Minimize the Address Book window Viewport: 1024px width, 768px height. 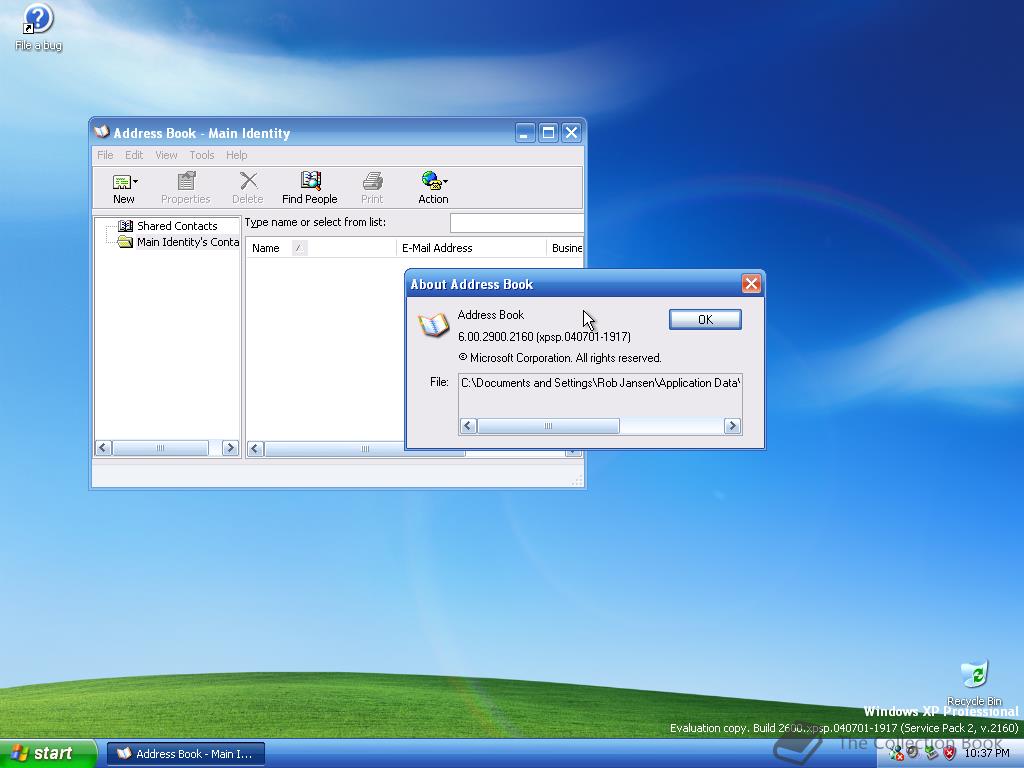(x=525, y=133)
